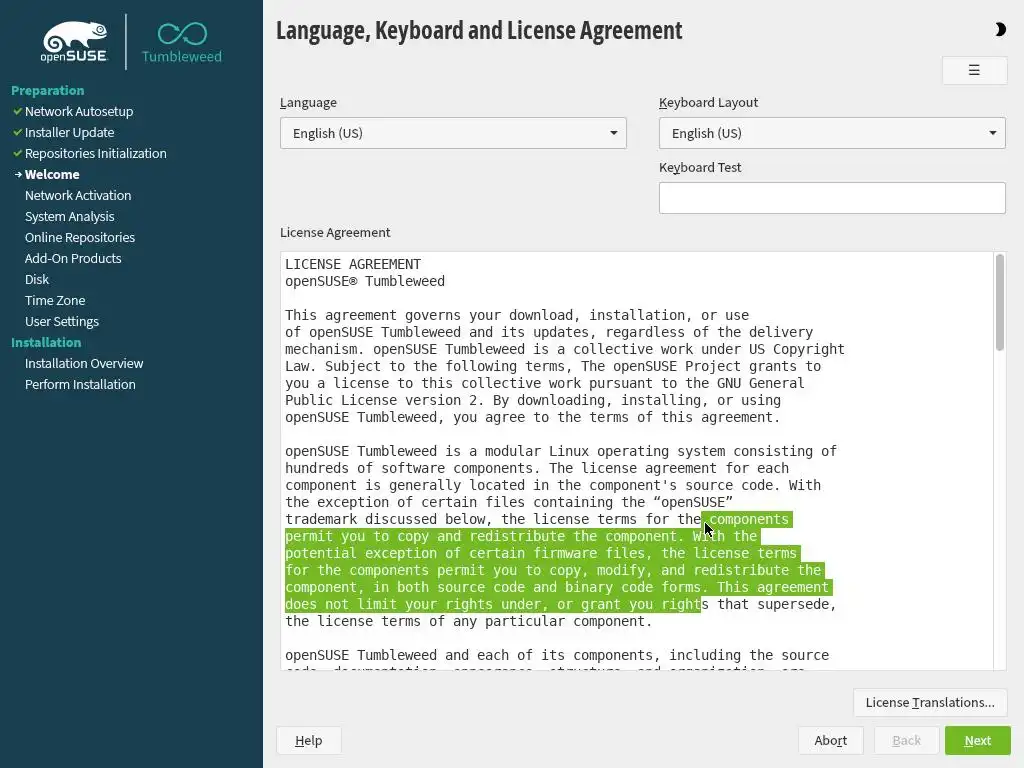
Task: Click the checkmark beside Repositories Initialization
Action: [18, 153]
